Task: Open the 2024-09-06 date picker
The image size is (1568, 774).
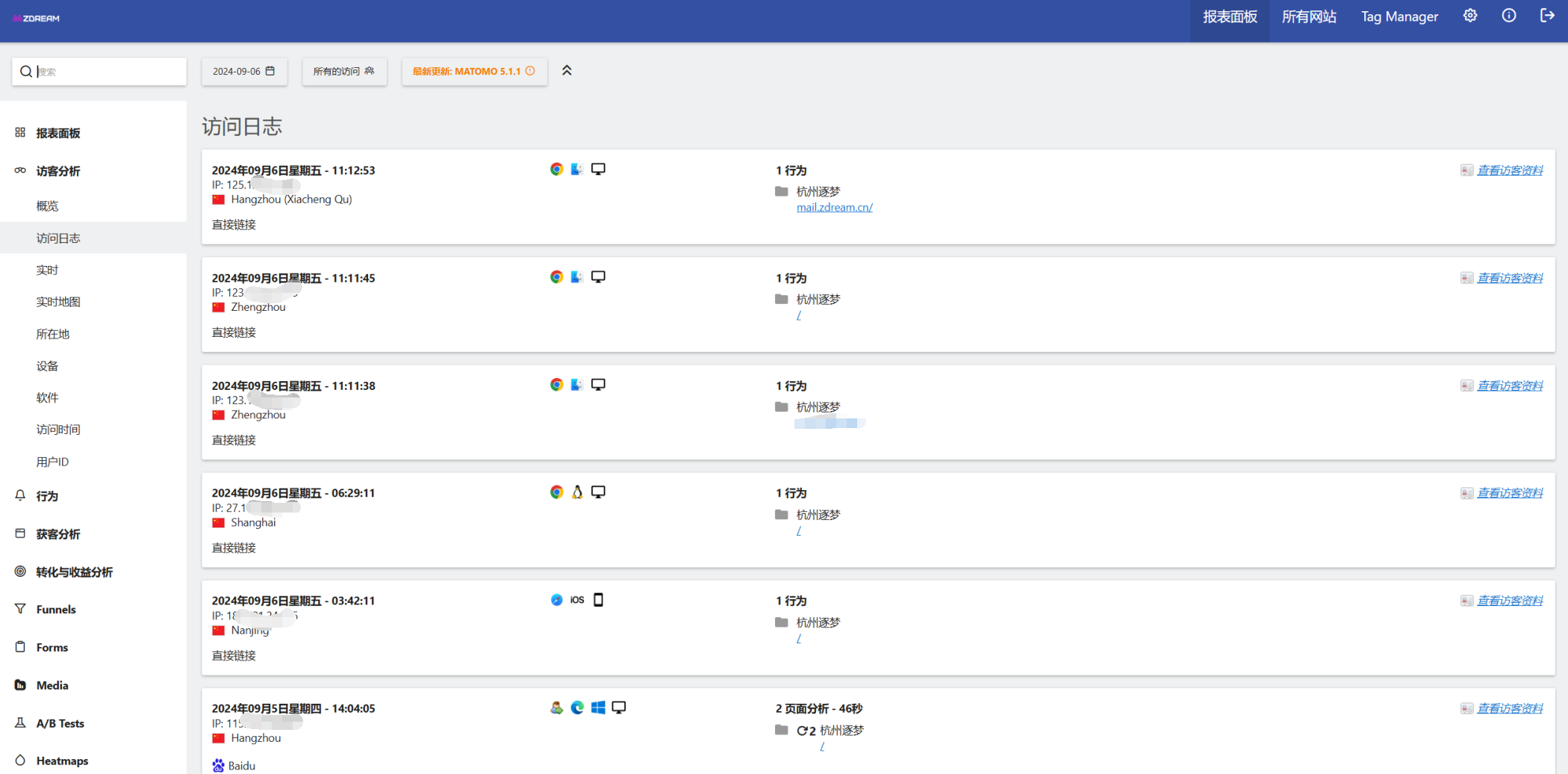Action: click(243, 72)
